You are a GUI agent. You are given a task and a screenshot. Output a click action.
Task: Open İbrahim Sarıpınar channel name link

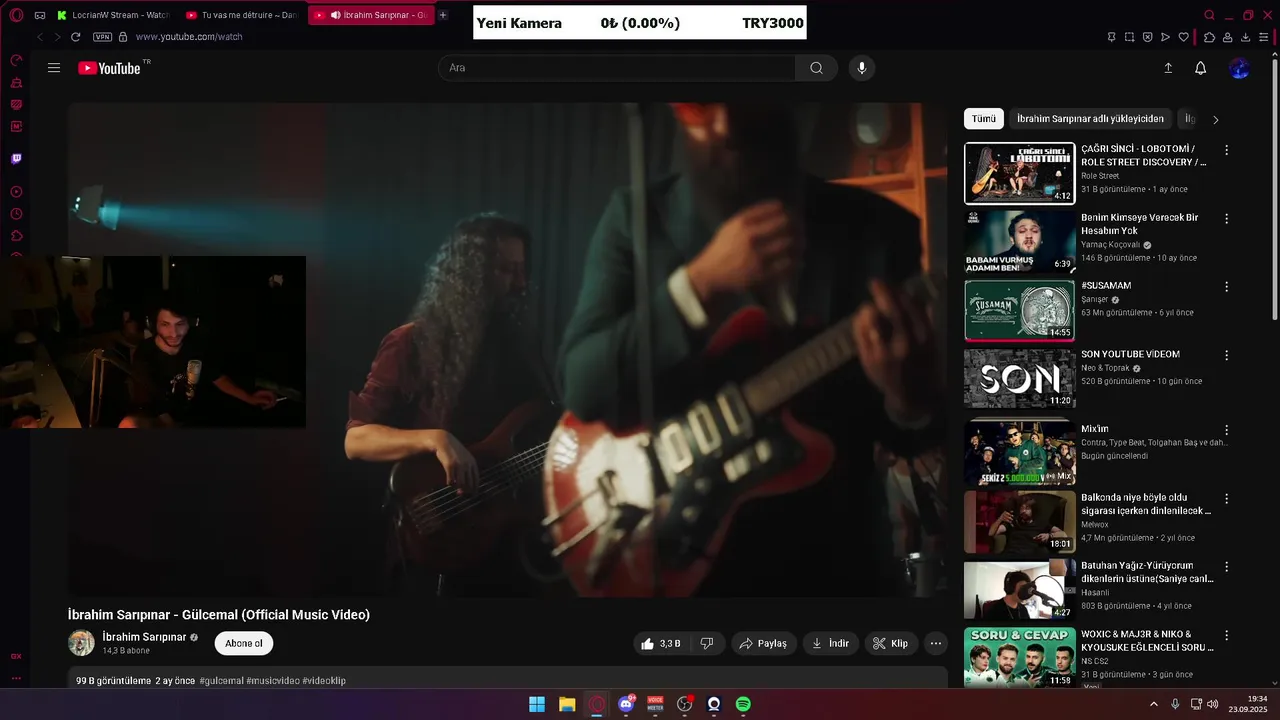(x=144, y=637)
